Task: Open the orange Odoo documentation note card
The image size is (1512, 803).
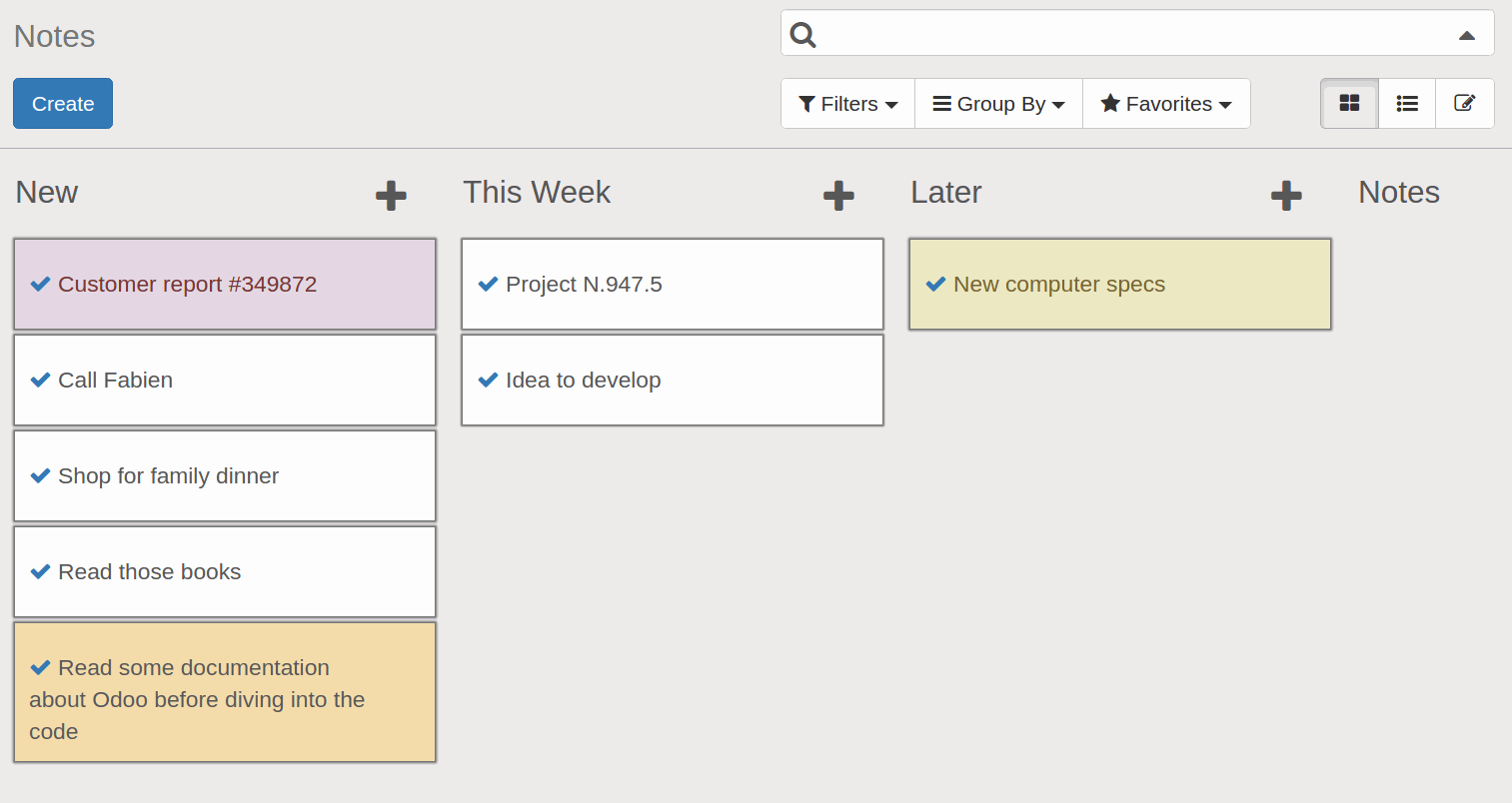Action: tap(225, 699)
